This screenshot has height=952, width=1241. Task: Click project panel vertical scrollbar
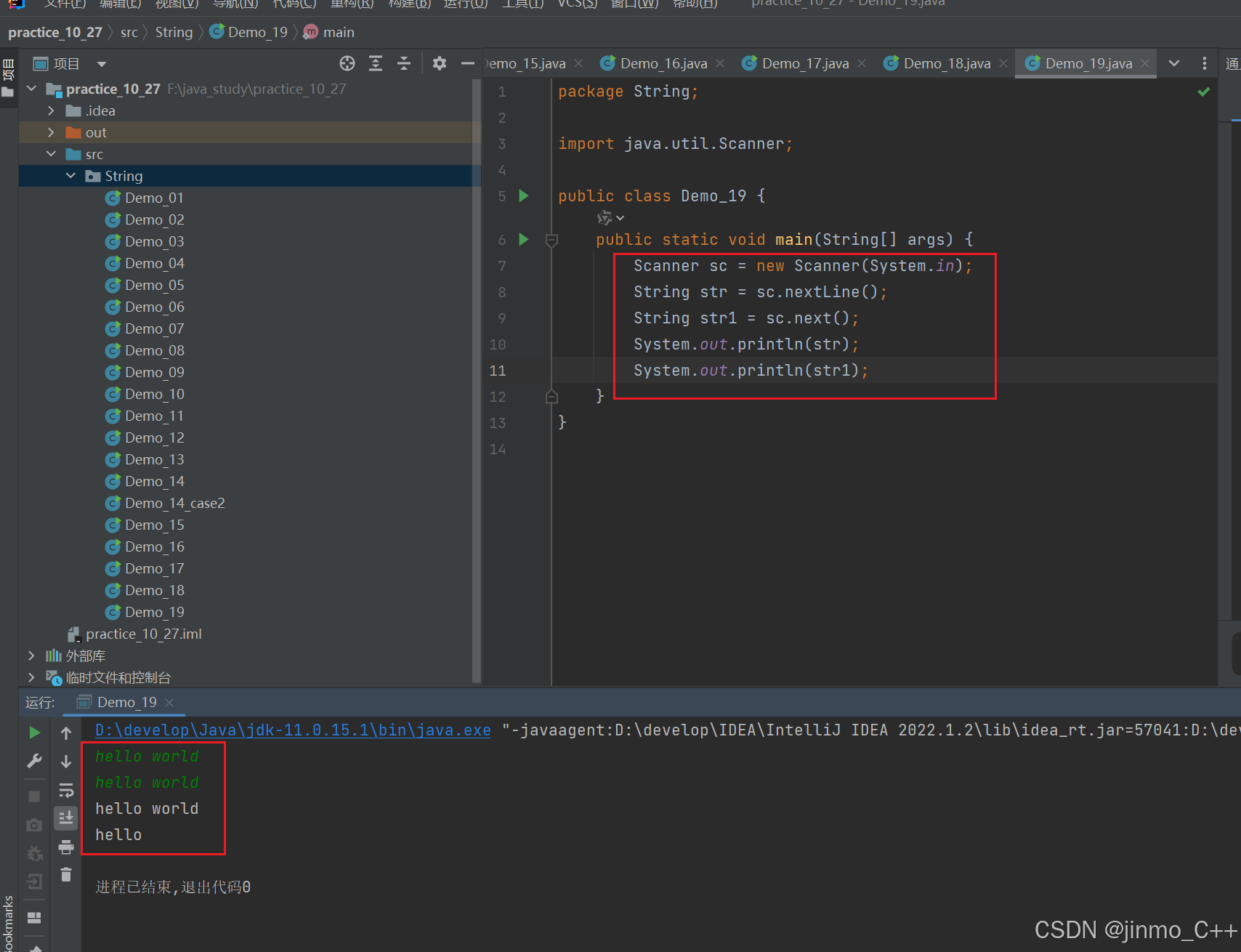[x=477, y=382]
